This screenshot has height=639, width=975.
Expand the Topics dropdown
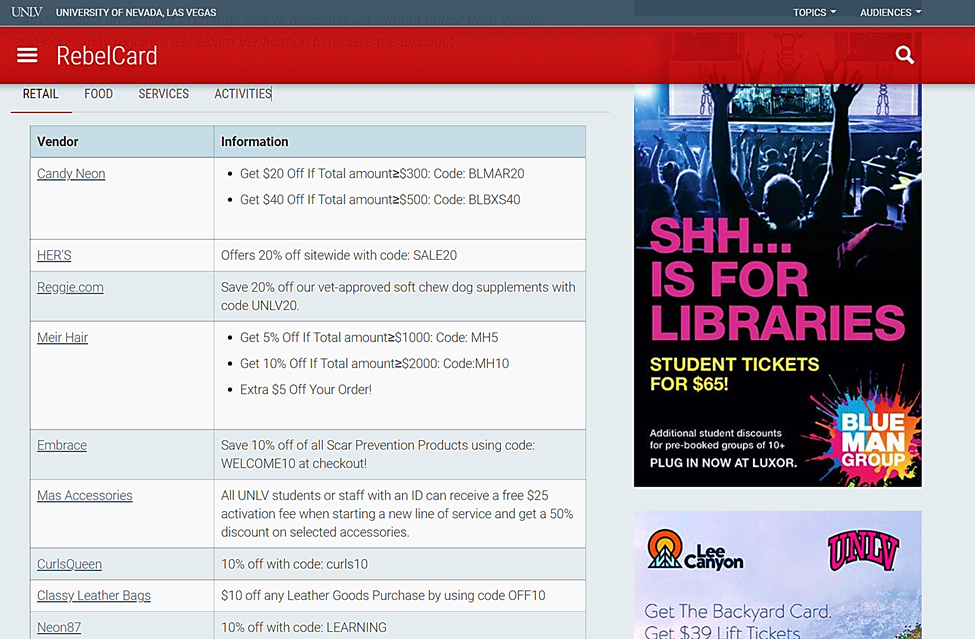pos(815,12)
